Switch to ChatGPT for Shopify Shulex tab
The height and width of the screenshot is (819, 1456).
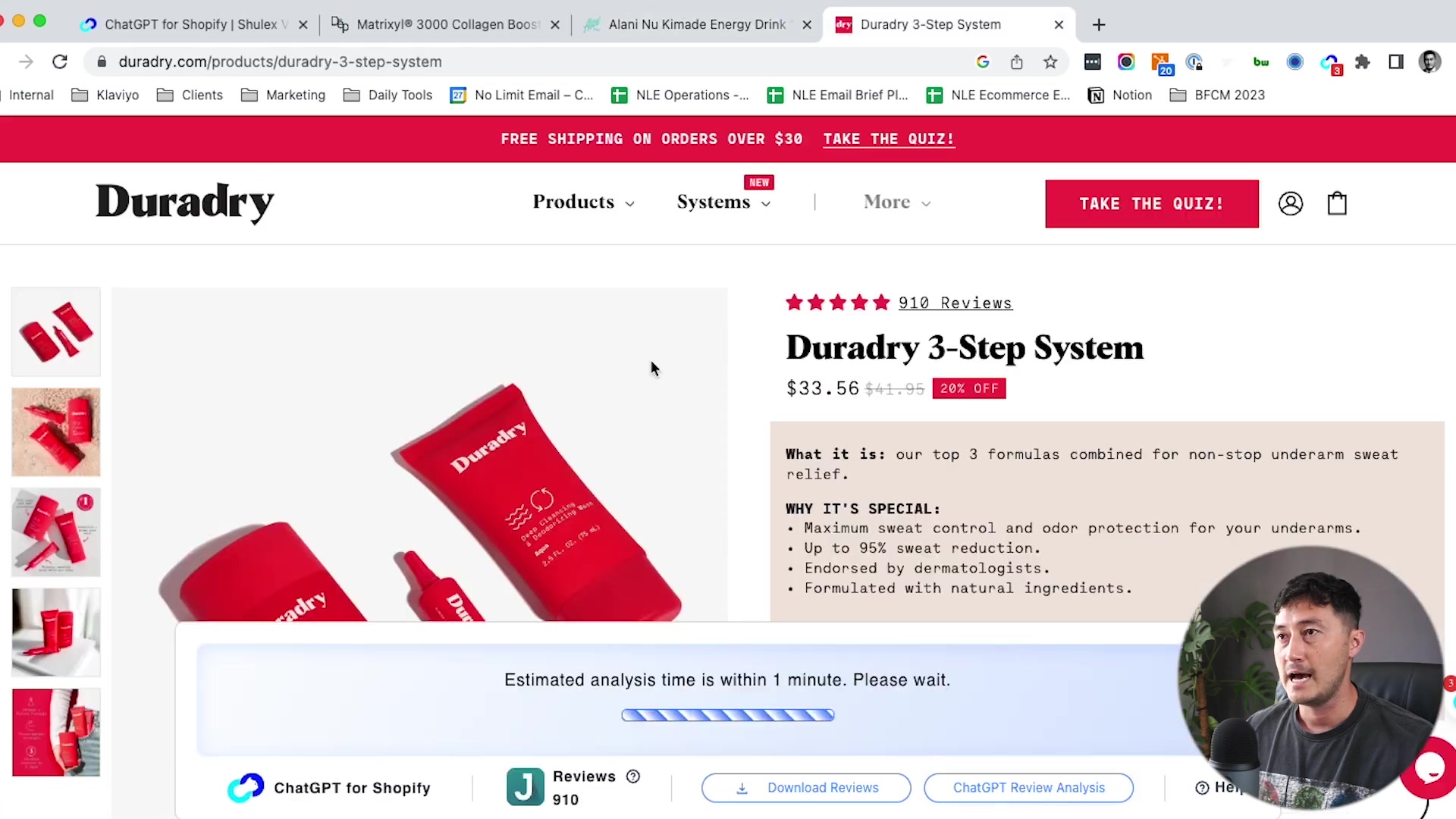196,24
